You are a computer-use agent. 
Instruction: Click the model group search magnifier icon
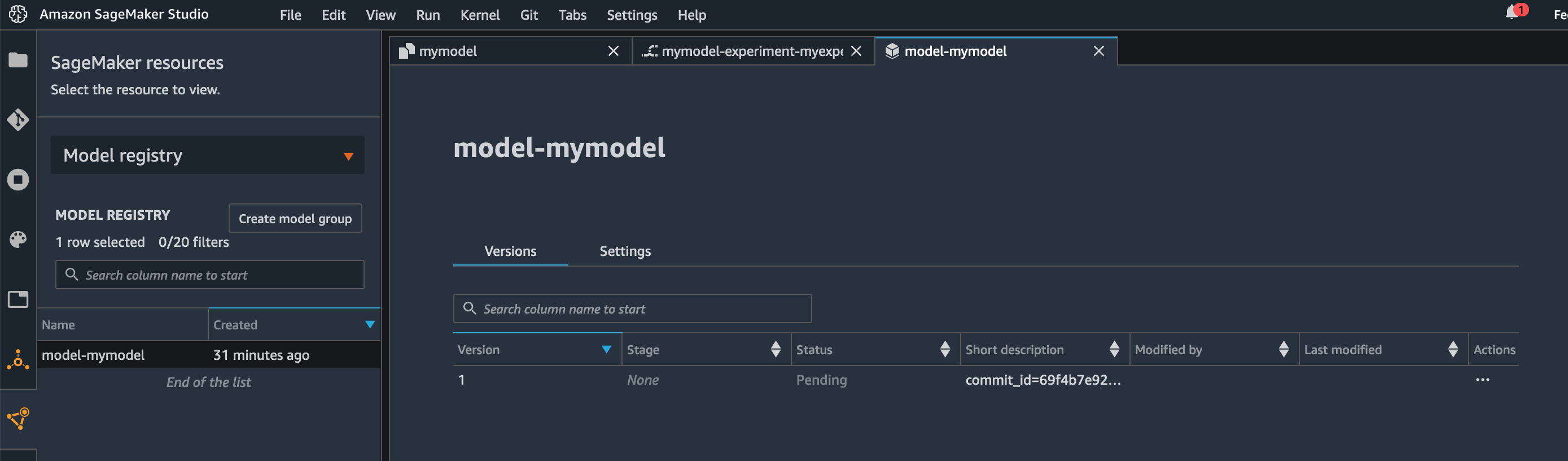click(72, 274)
